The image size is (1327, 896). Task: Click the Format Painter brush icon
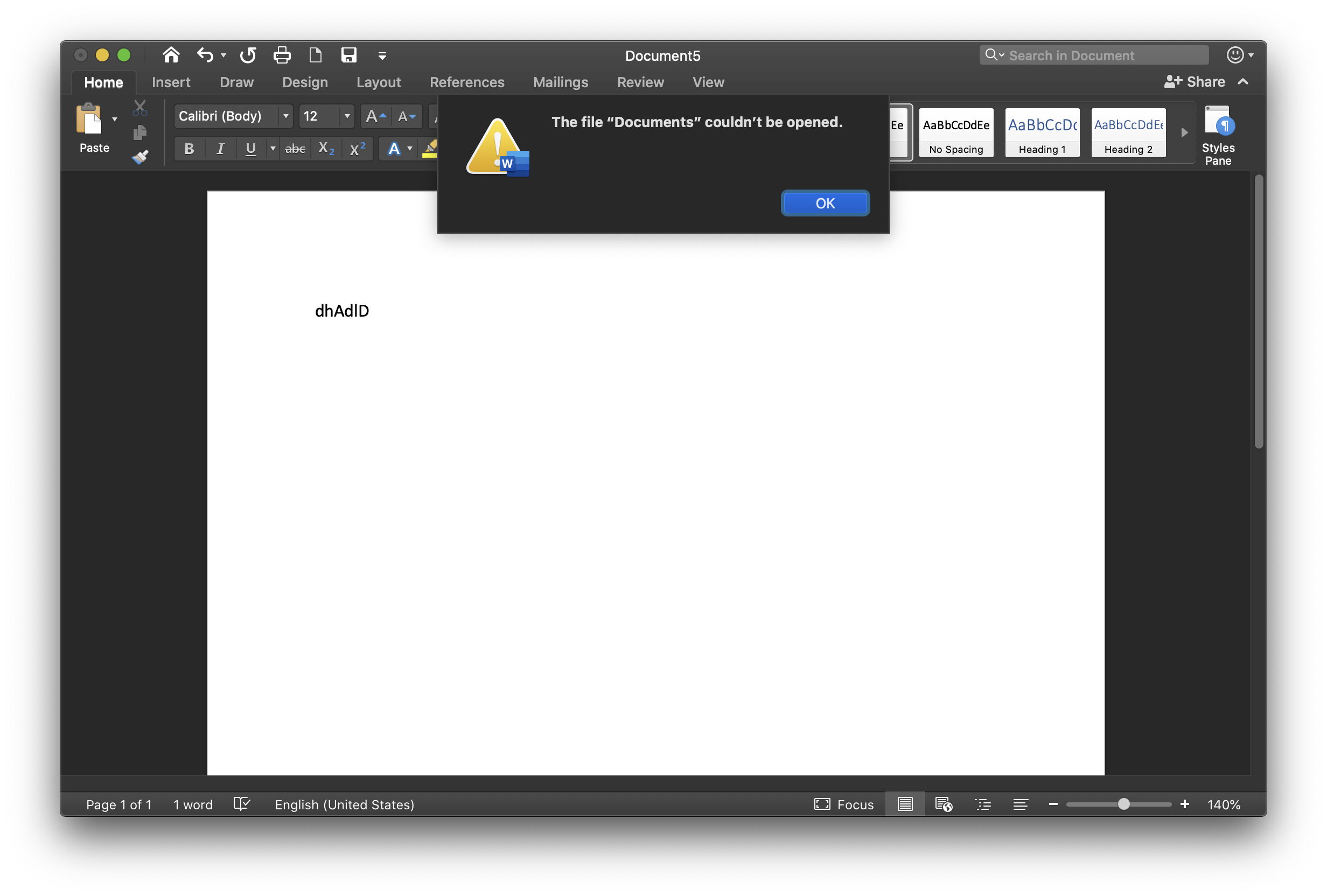tap(140, 157)
